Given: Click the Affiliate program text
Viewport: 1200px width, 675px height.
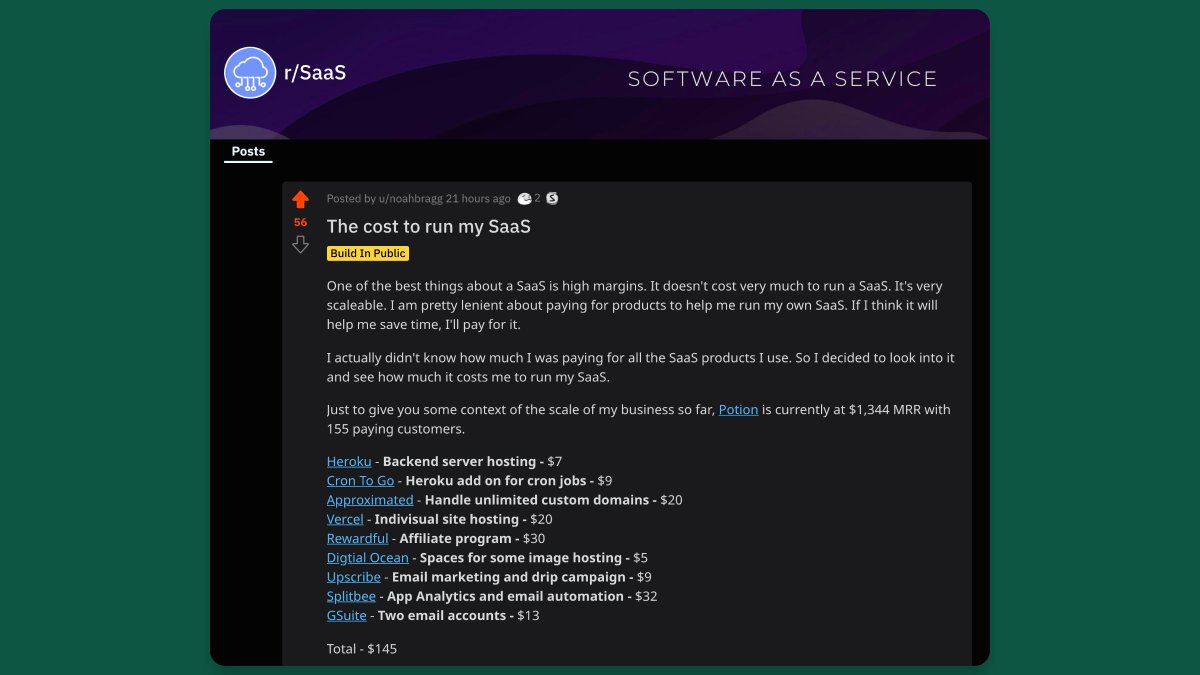Looking at the screenshot, I should pos(456,538).
